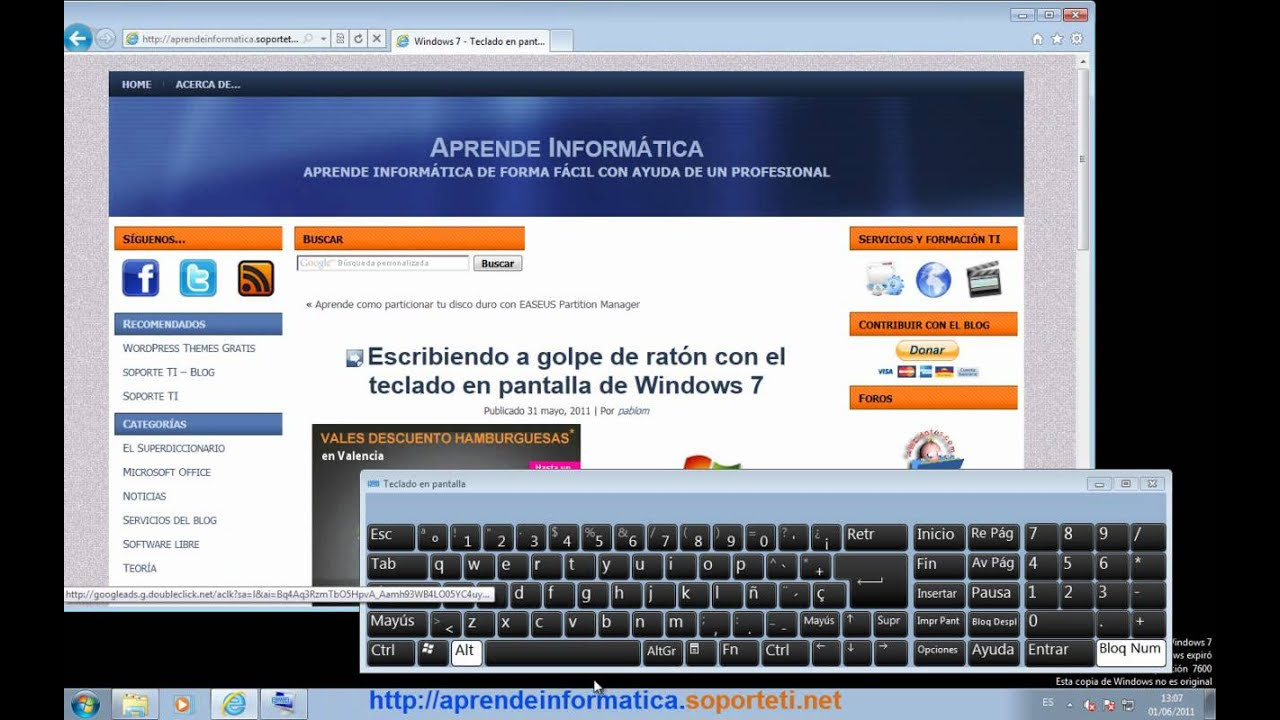Viewport: 1280px width, 720px height.
Task: Click the globe icon under Servicios y Formación TI
Action: tap(933, 279)
